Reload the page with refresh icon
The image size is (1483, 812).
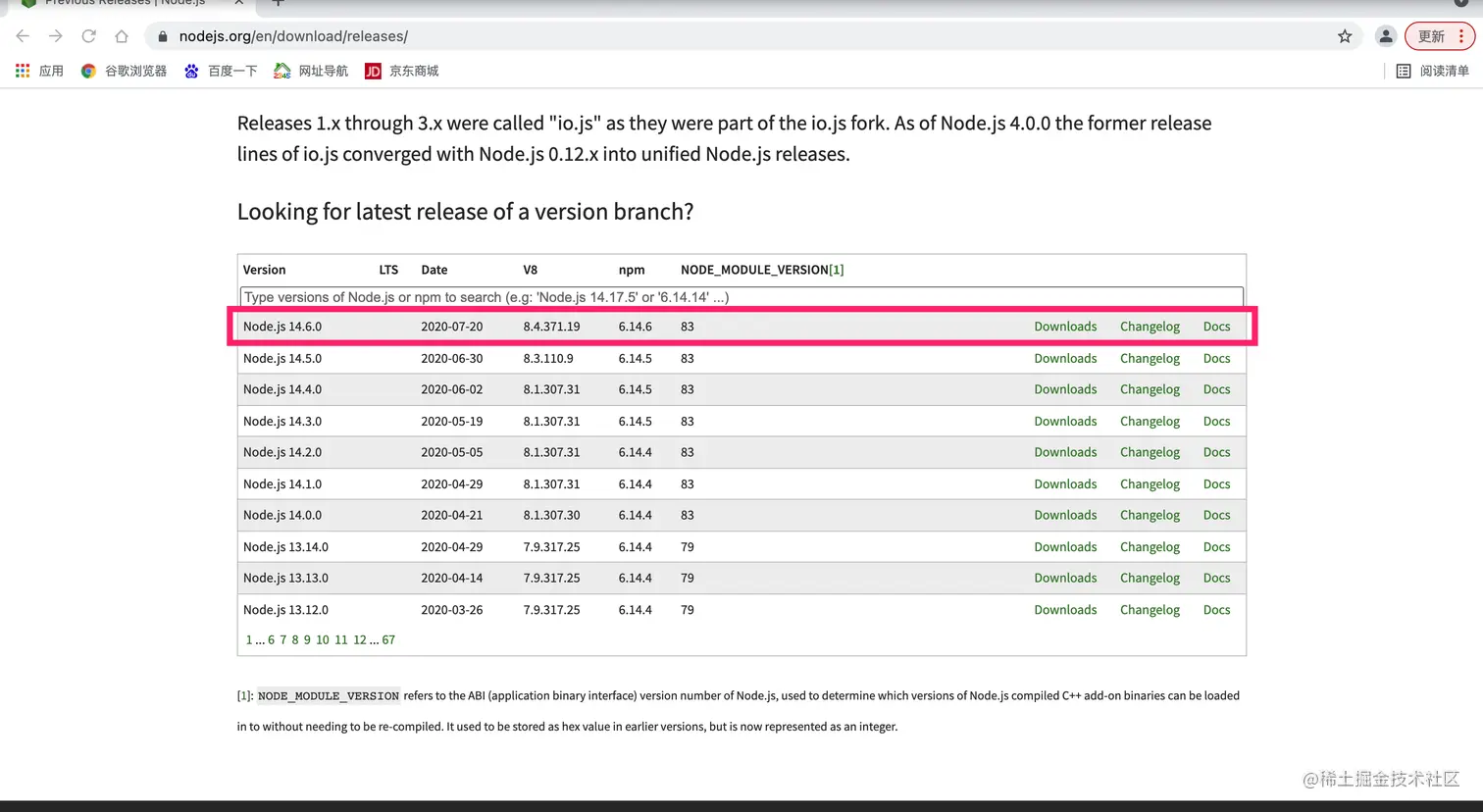[x=88, y=36]
